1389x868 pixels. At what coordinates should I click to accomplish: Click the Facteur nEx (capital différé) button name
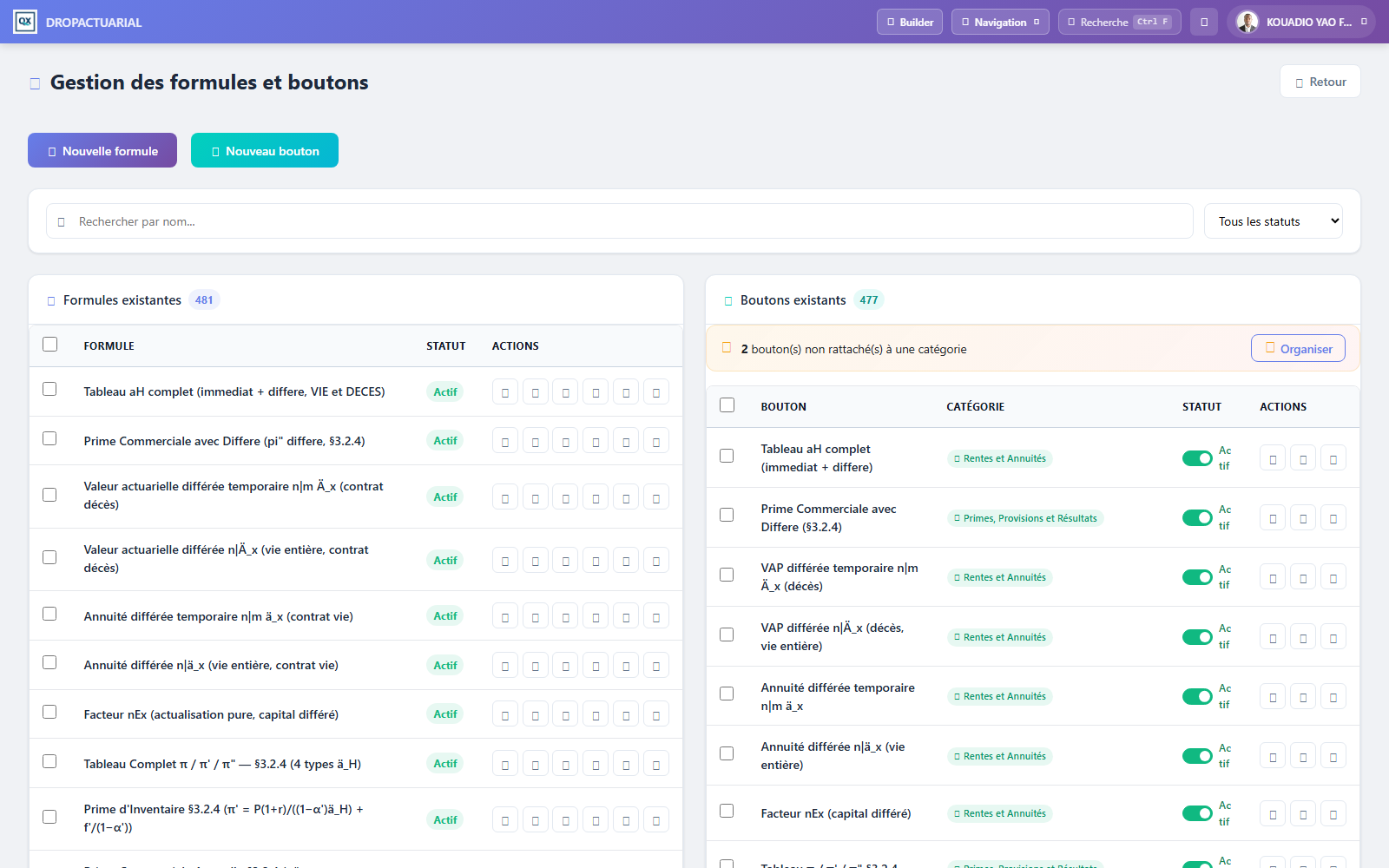pyautogui.click(x=836, y=813)
